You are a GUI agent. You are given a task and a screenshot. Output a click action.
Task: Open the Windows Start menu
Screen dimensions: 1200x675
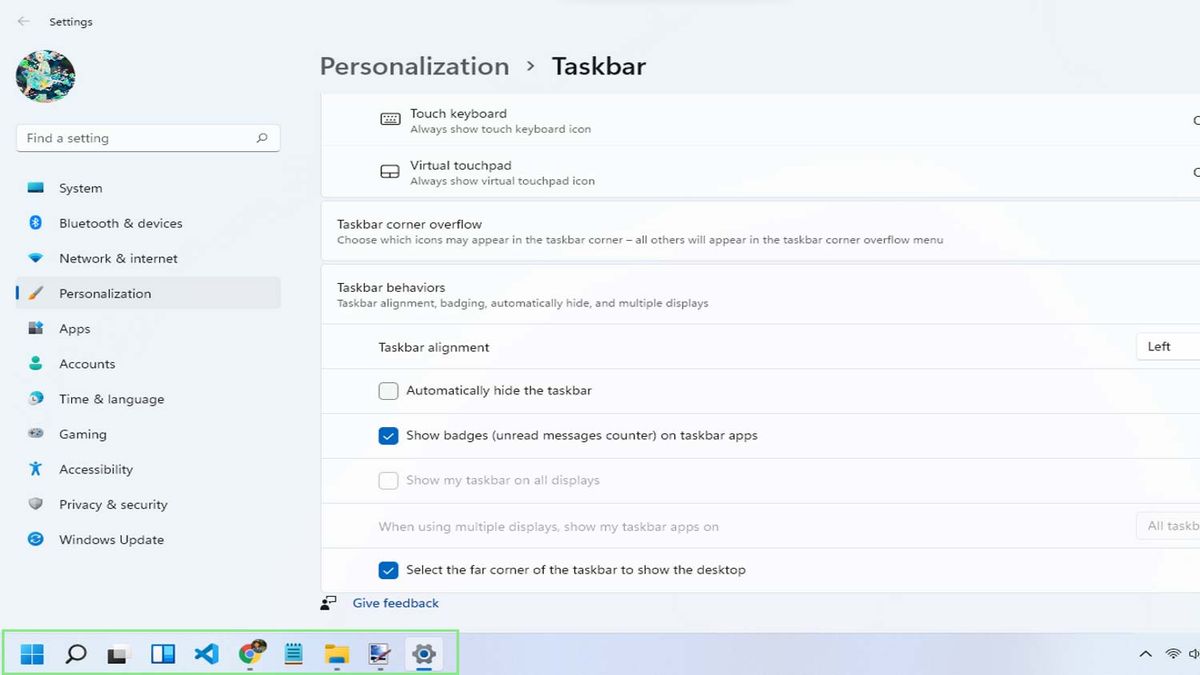tap(31, 653)
